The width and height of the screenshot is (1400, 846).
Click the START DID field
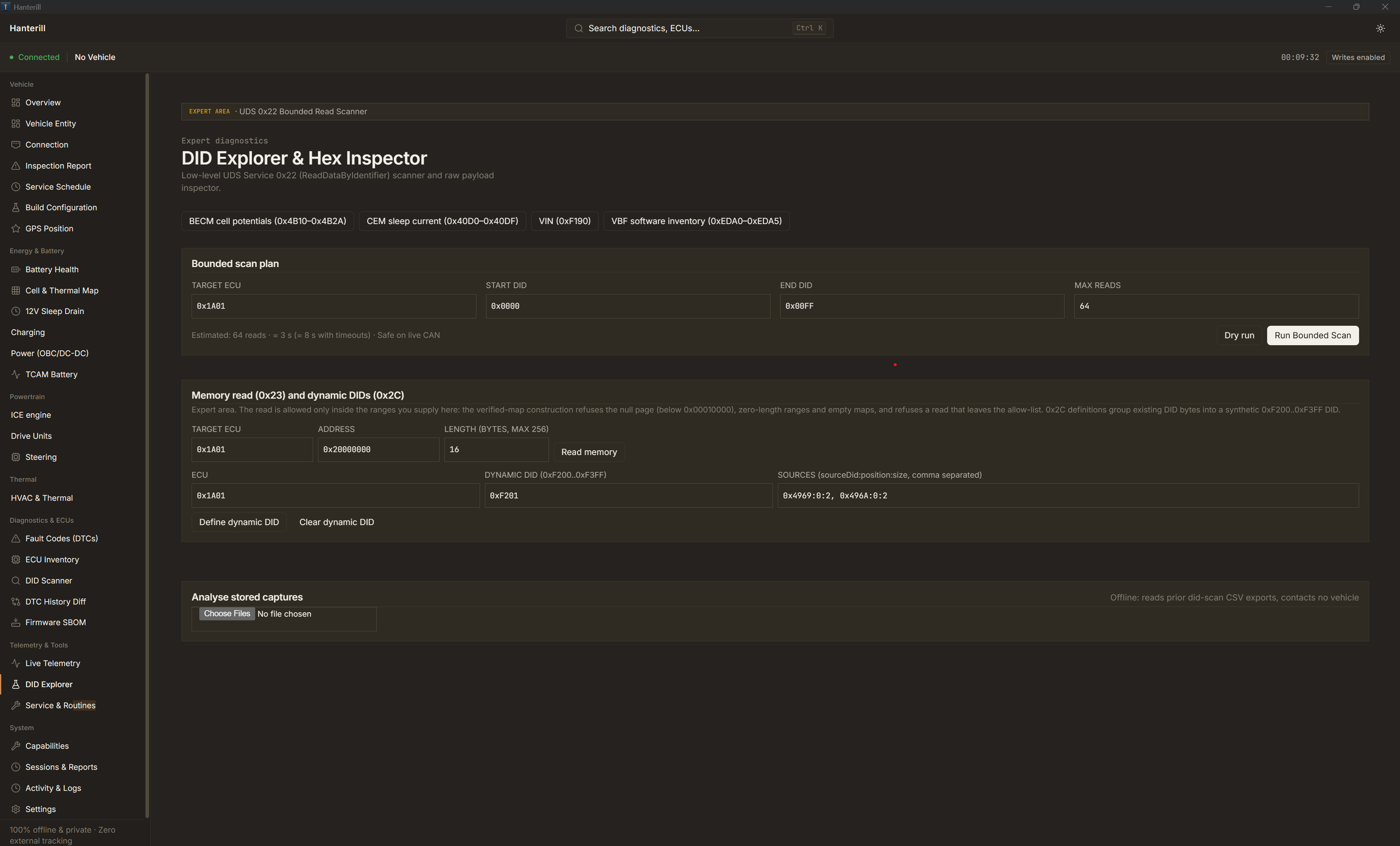click(627, 306)
